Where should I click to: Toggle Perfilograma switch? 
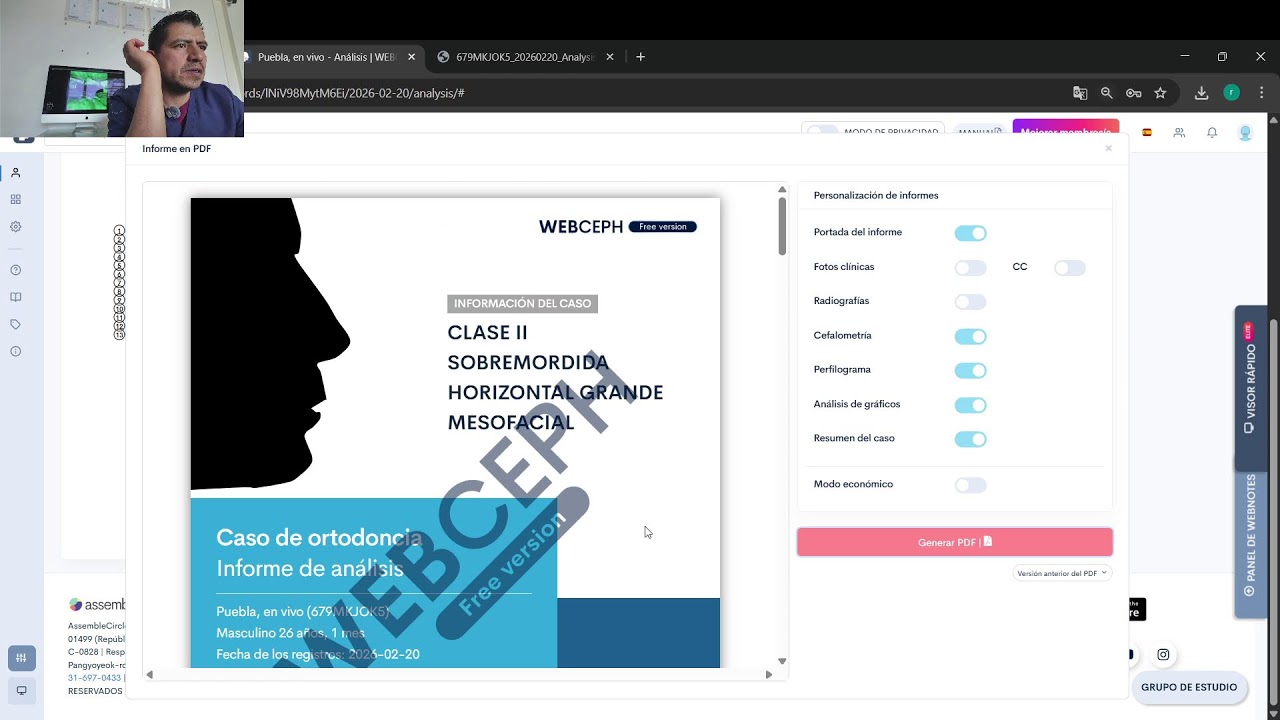[x=970, y=371]
